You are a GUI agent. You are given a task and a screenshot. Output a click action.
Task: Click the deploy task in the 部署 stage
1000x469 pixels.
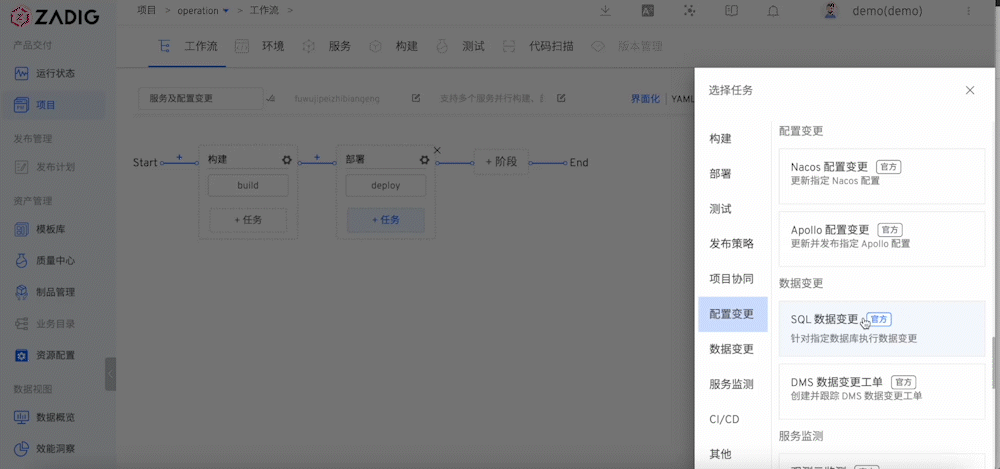[x=385, y=186]
